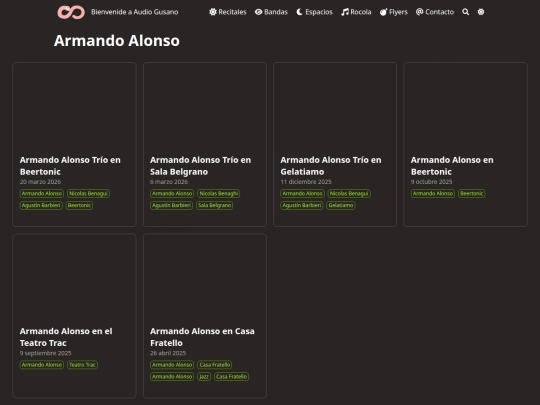The height and width of the screenshot is (405, 540).
Task: Choose Agustin Barbieri tag on Gelatiamo card
Action: [302, 205]
